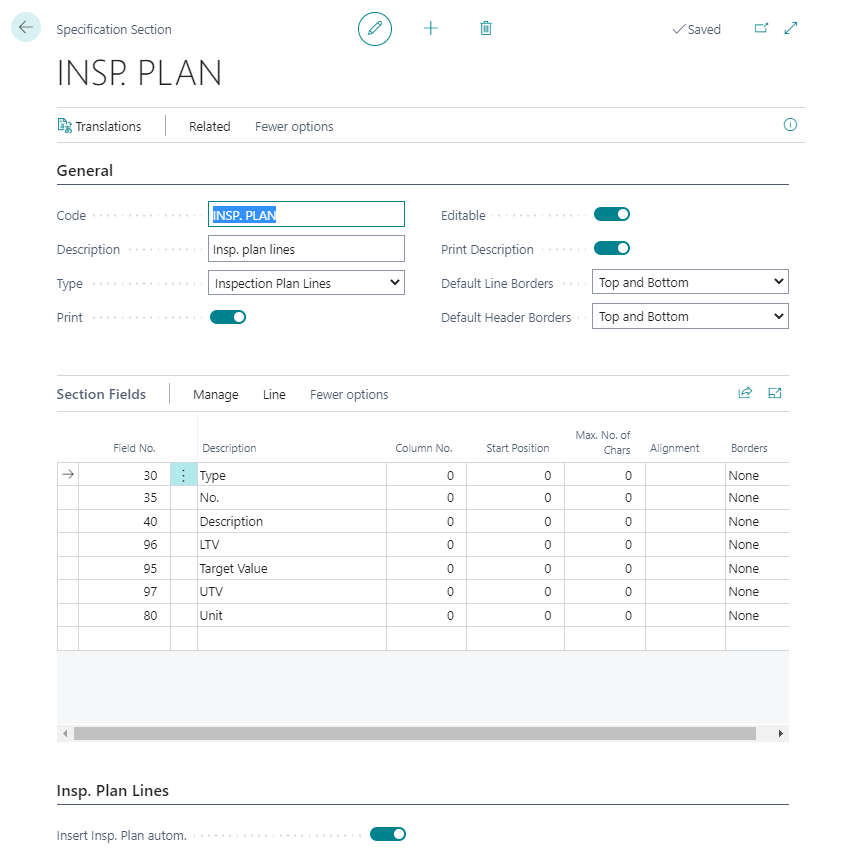
Task: Go back with the arrow button
Action: click(x=26, y=27)
